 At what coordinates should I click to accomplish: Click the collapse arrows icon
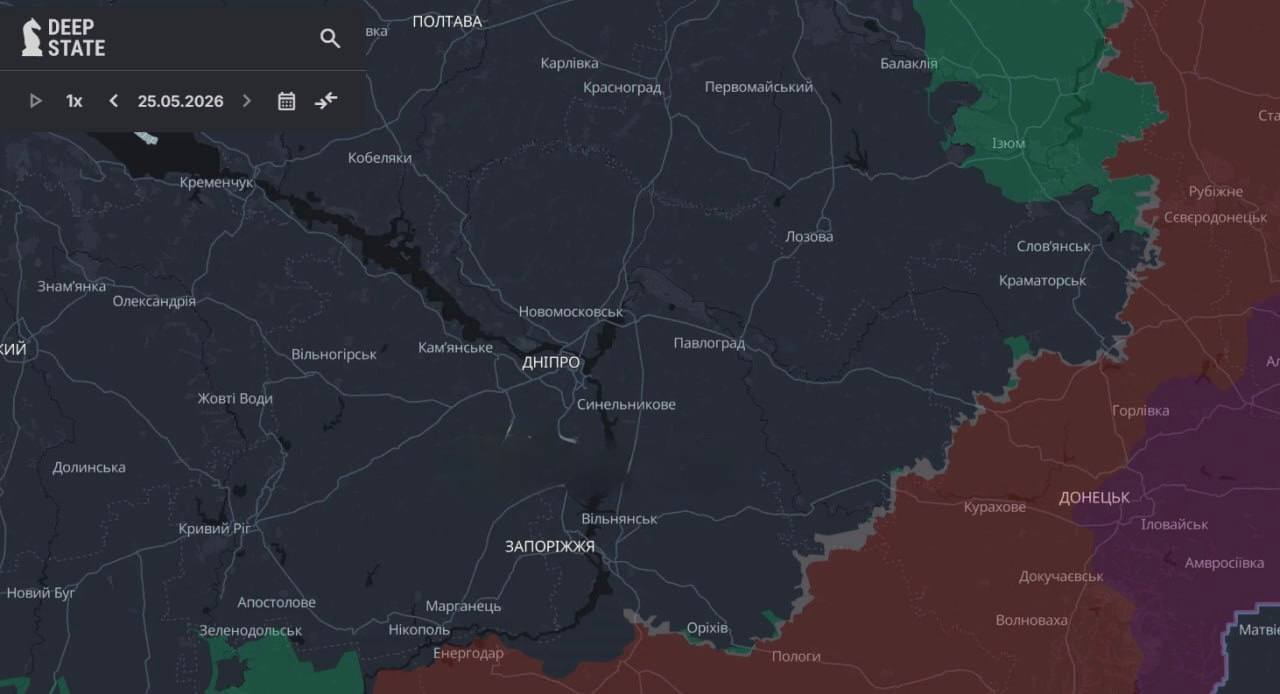326,100
